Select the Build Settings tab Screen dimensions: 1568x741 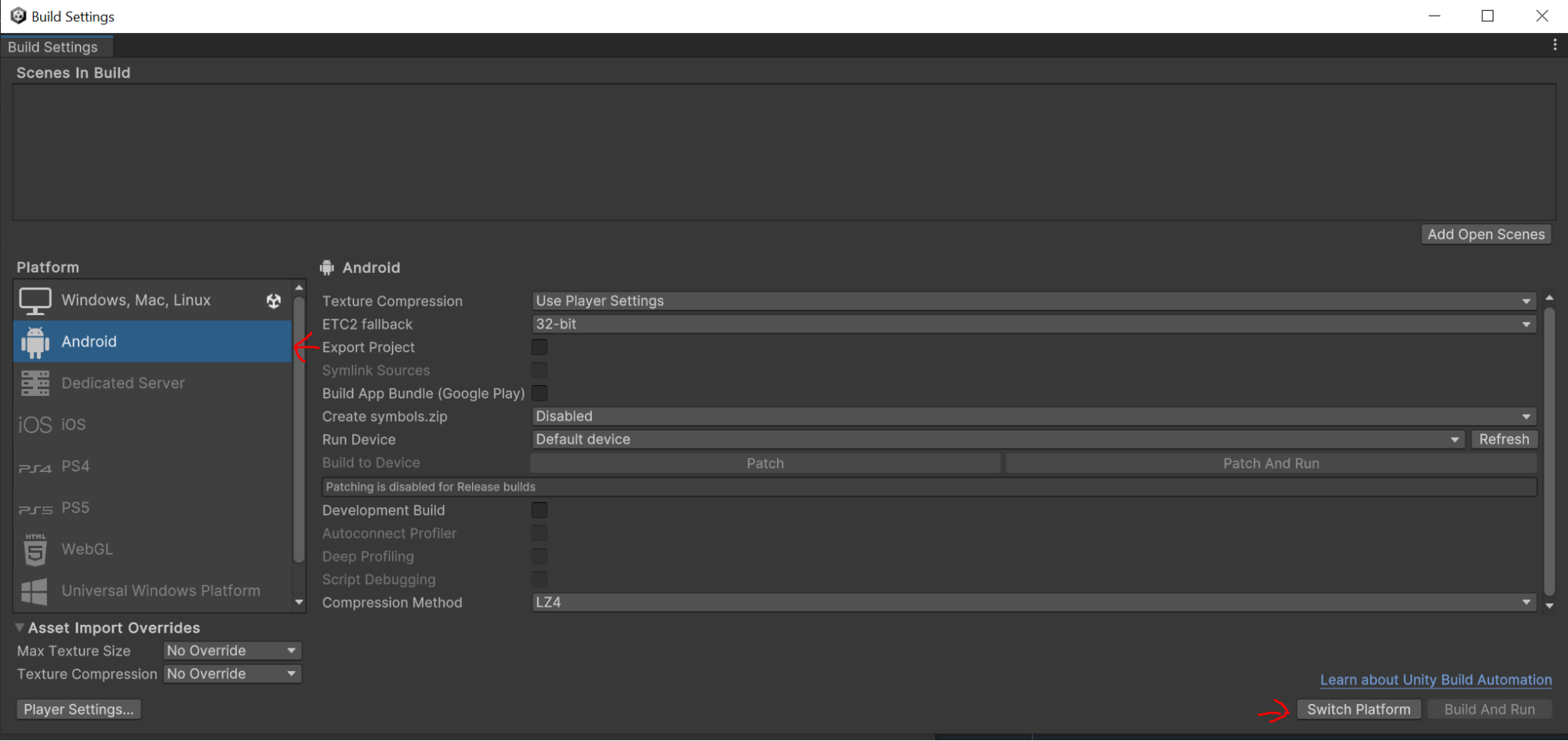[53, 47]
